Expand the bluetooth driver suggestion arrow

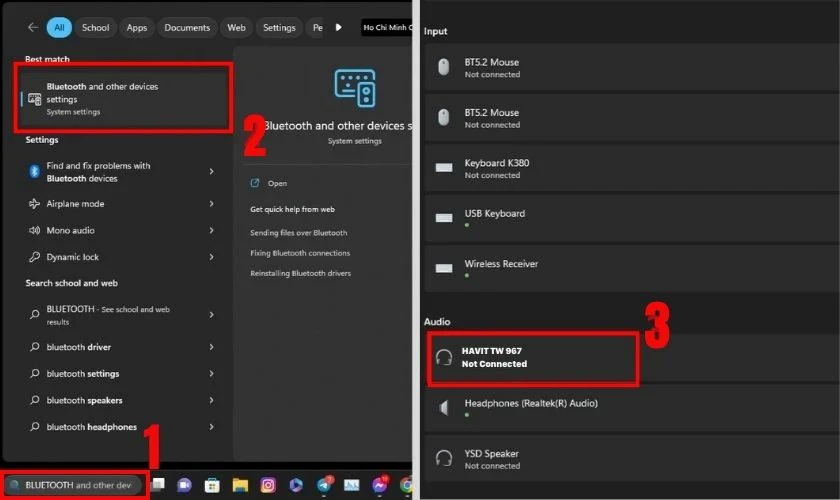tap(211, 347)
